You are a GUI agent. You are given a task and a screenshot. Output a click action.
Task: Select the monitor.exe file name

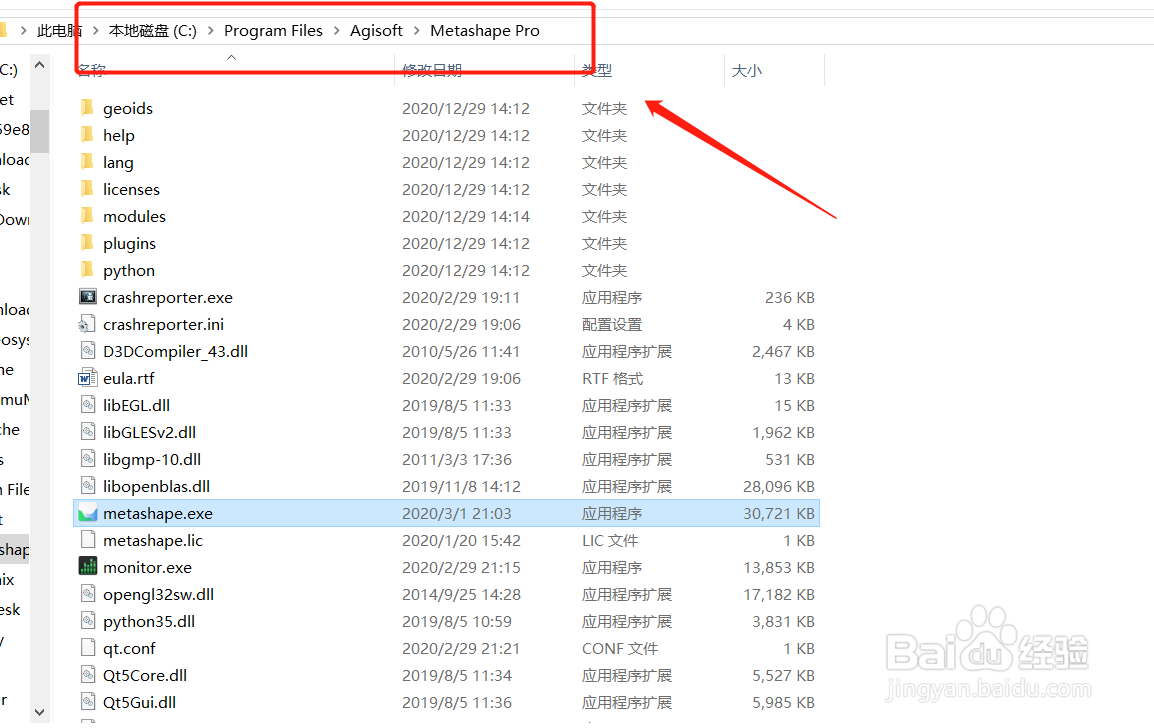pyautogui.click(x=147, y=568)
